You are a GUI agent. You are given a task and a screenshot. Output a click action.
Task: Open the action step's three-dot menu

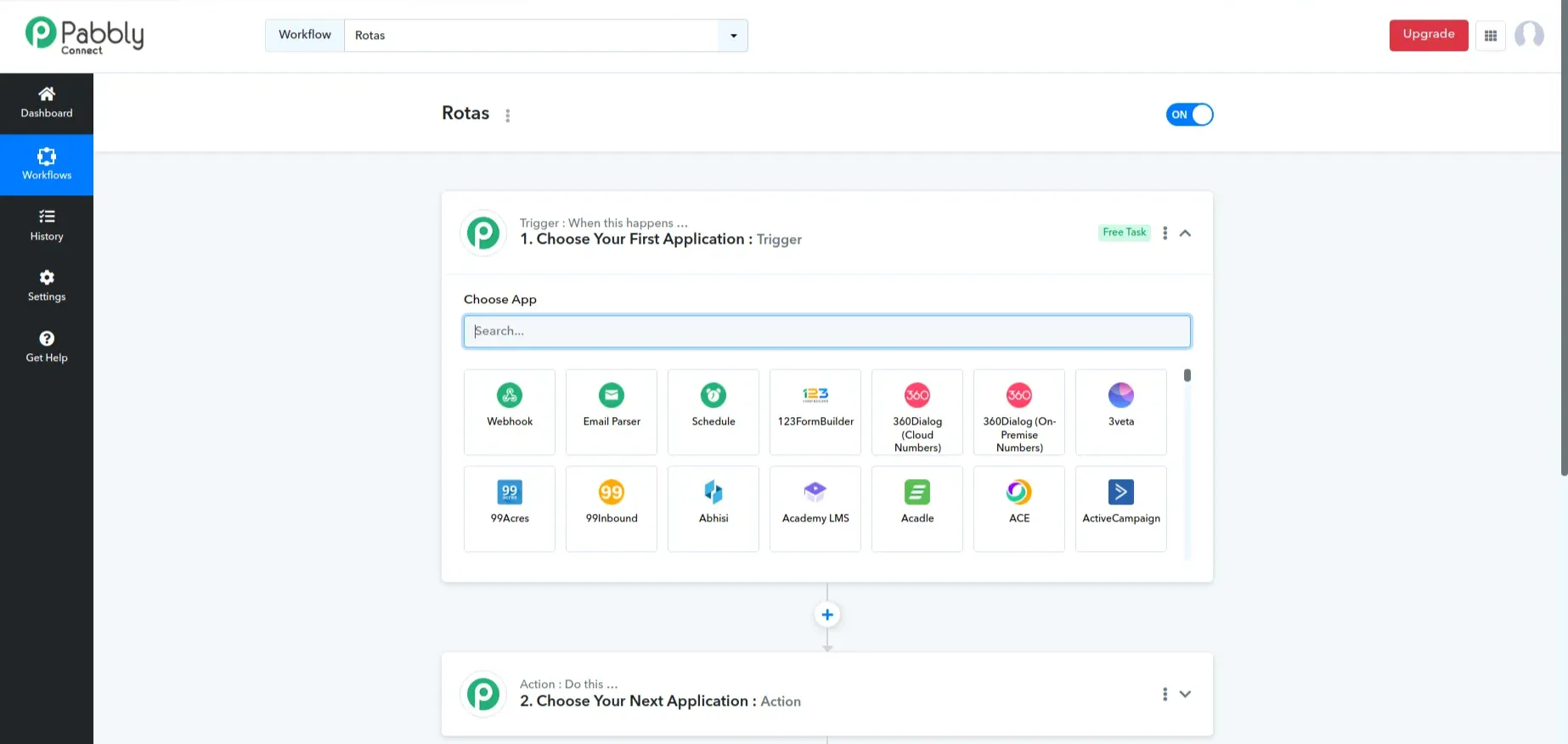point(1165,694)
